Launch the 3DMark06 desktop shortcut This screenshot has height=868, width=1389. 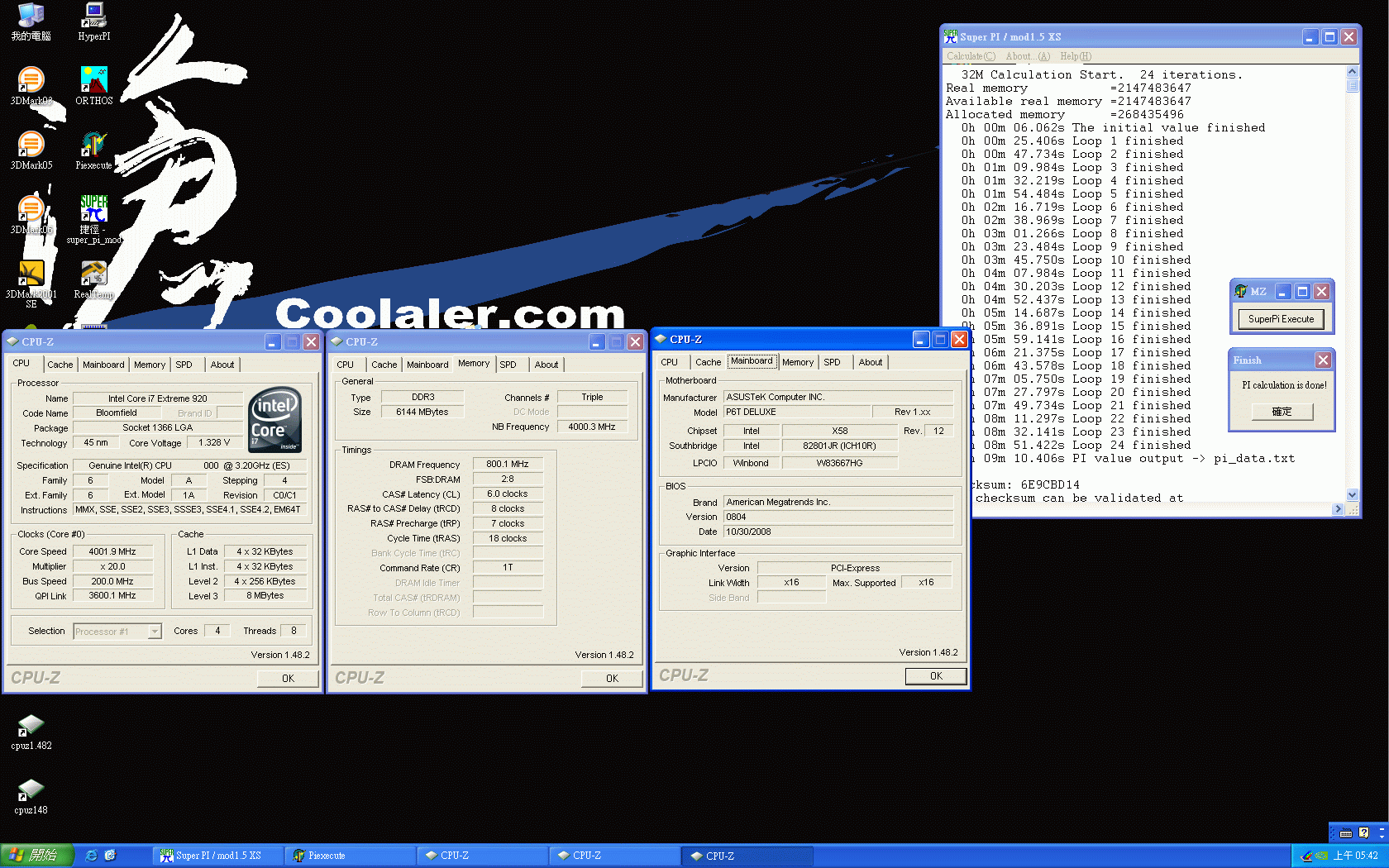coord(31,215)
